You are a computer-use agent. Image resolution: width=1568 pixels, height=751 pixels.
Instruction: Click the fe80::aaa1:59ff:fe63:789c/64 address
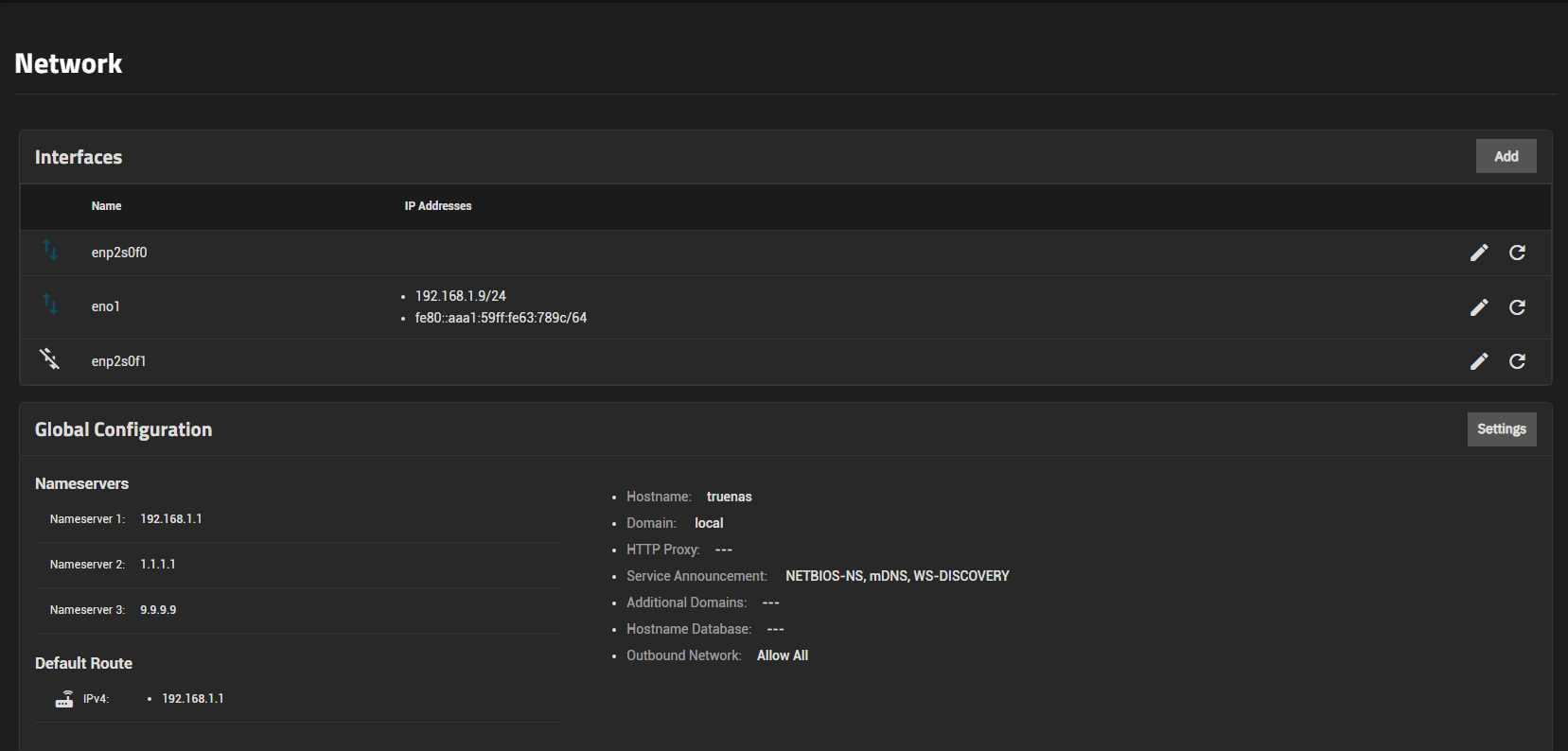pos(501,318)
